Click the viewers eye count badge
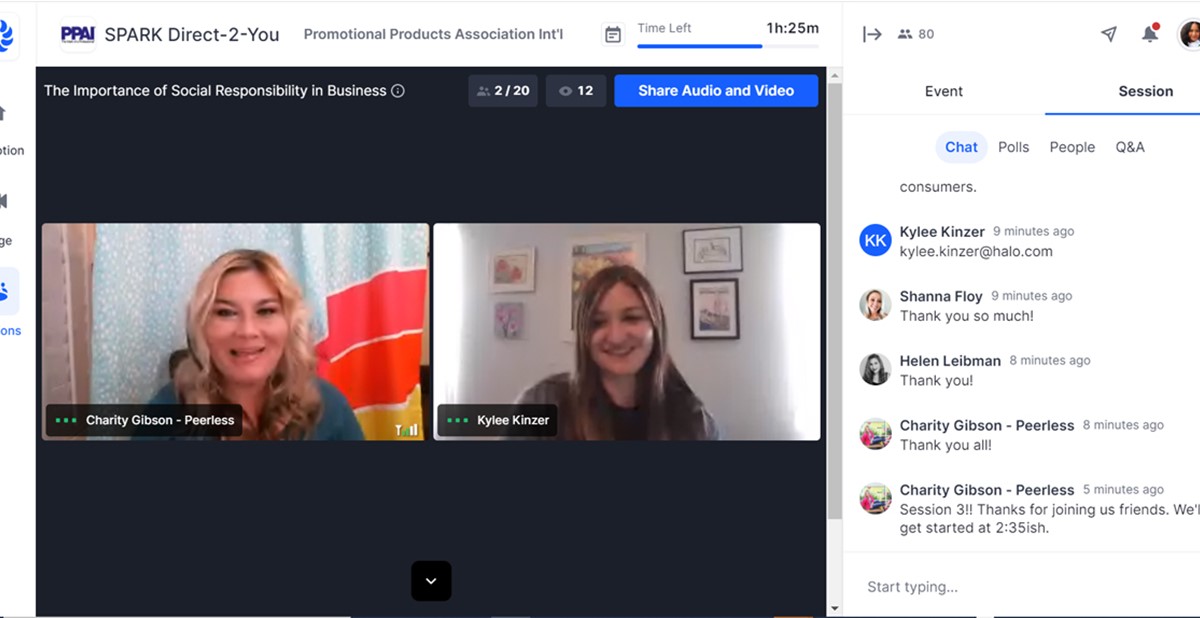 tap(576, 91)
